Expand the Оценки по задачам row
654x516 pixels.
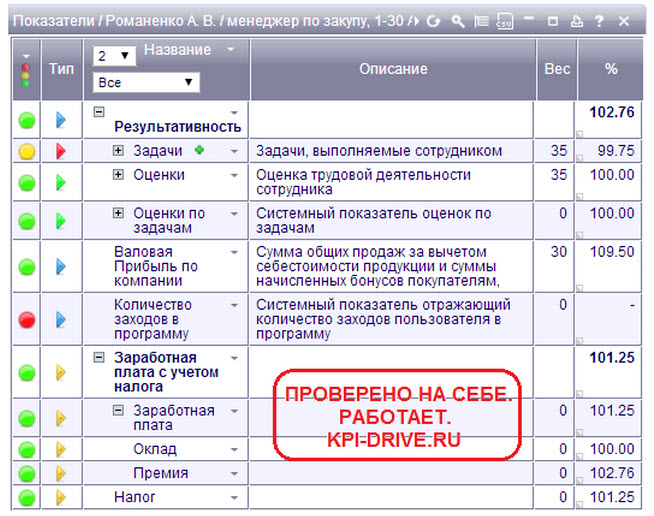click(118, 213)
